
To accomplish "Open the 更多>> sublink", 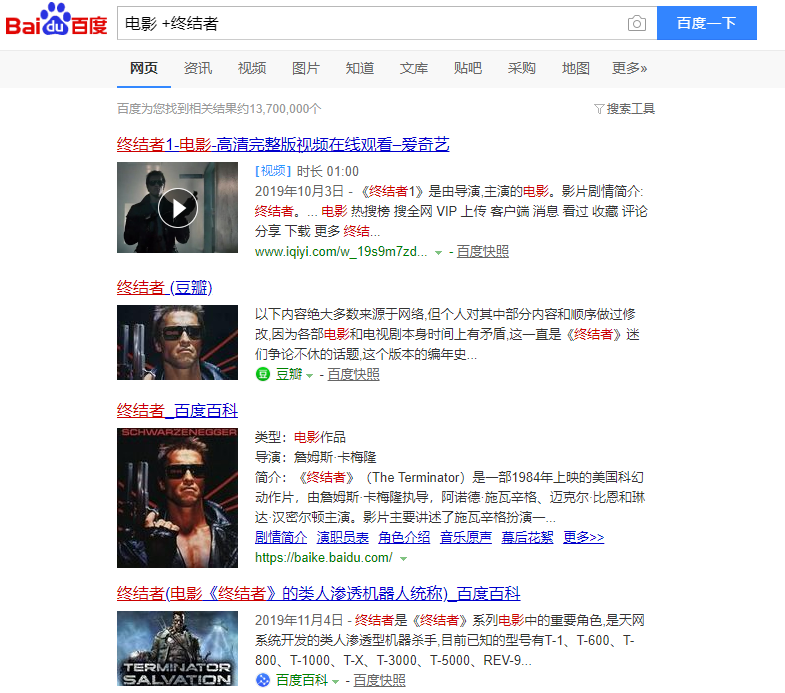I will pos(583,537).
